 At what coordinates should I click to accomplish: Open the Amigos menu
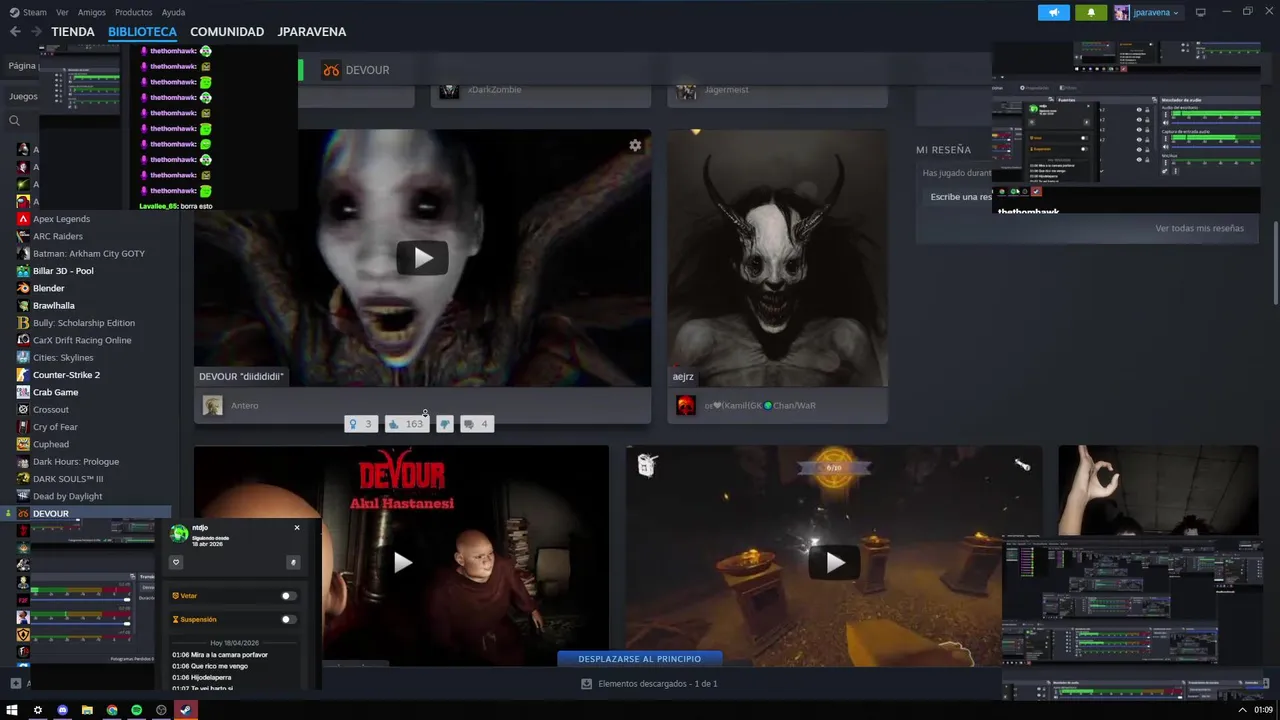coord(91,12)
